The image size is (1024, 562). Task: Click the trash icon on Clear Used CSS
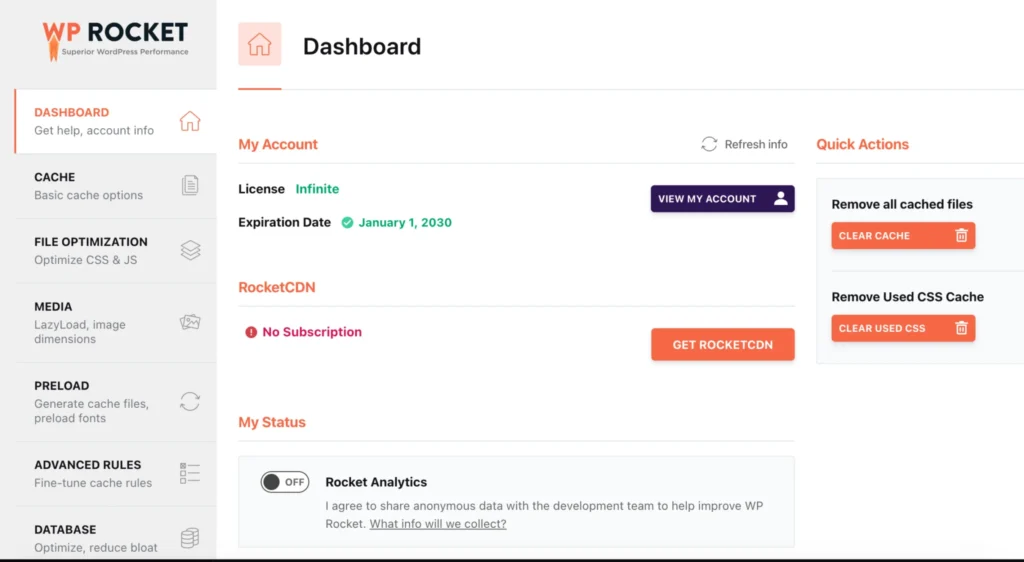[x=961, y=328]
